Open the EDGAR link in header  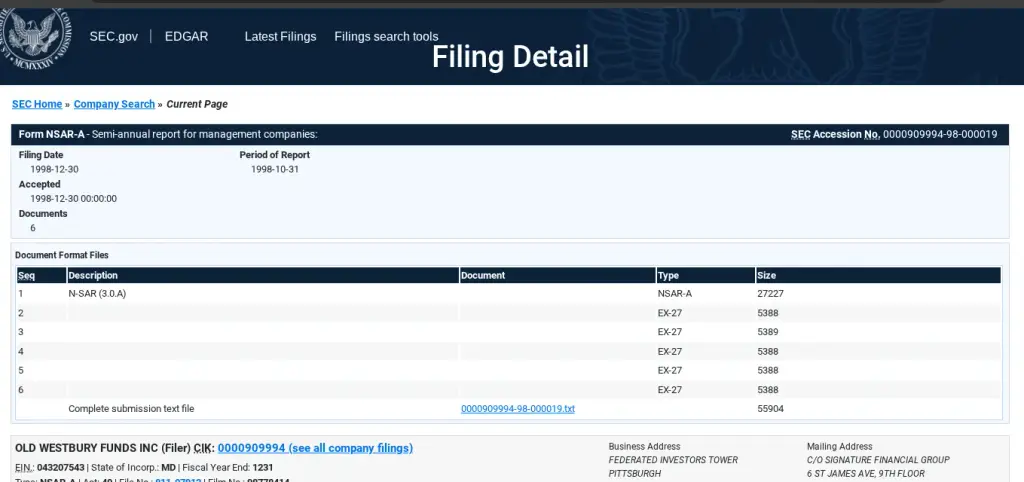tap(186, 37)
